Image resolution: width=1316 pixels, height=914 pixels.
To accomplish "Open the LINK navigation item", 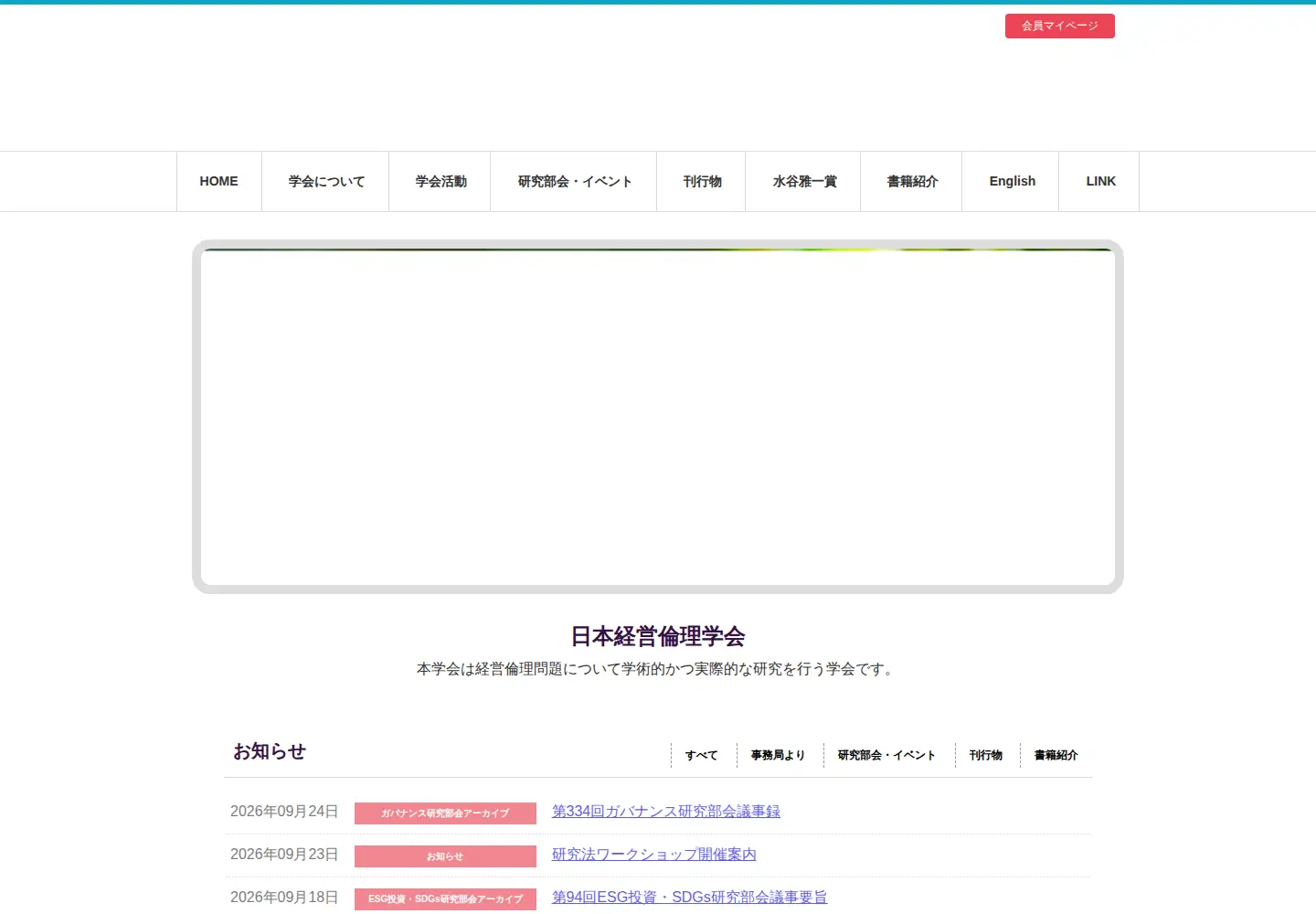I will [x=1100, y=181].
